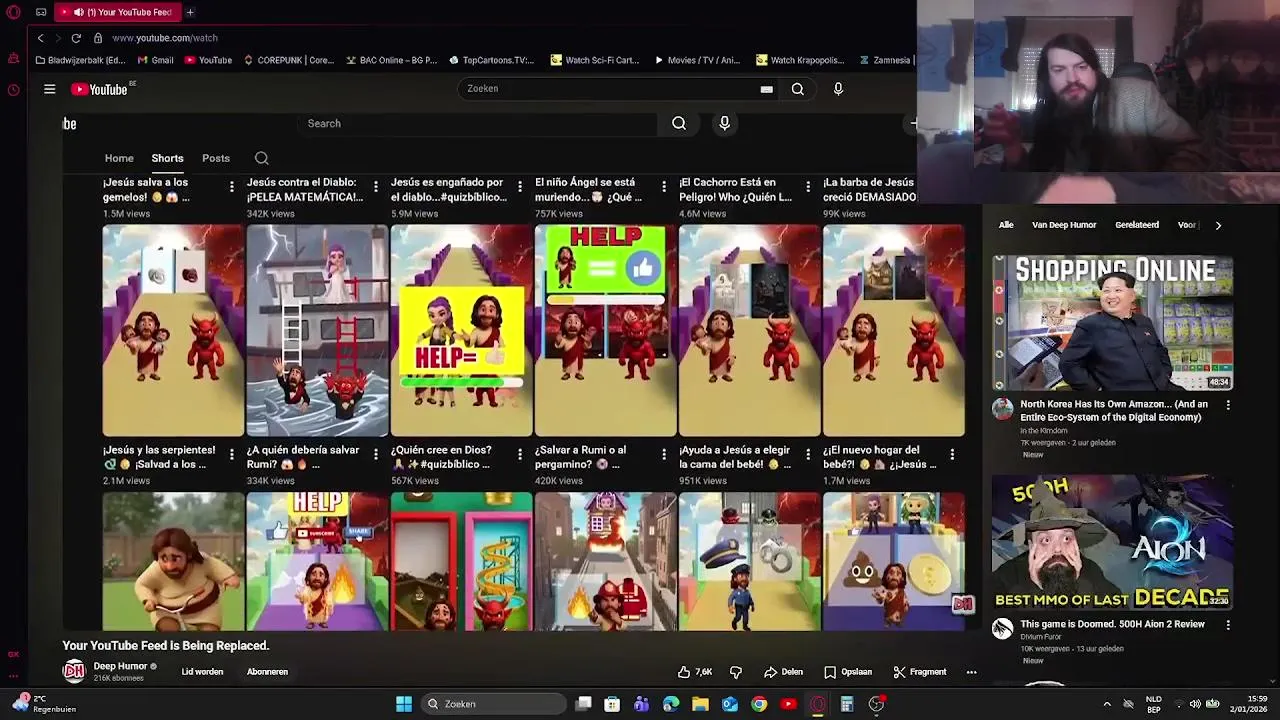1280x720 pixels.
Task: Open 'SHOPPING ONLINE' North Korea thumbnail
Action: point(1112,323)
